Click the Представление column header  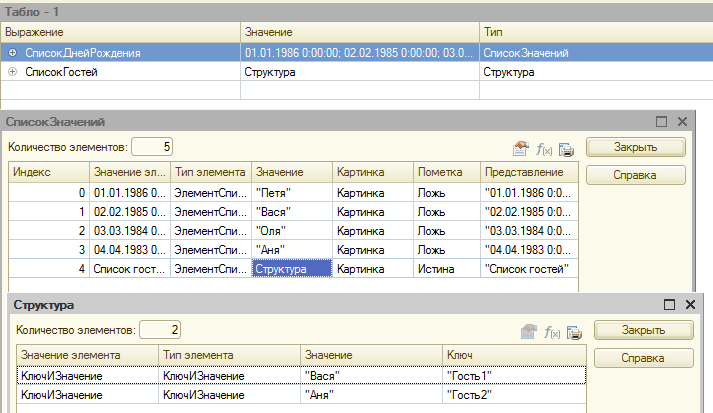tap(529, 172)
